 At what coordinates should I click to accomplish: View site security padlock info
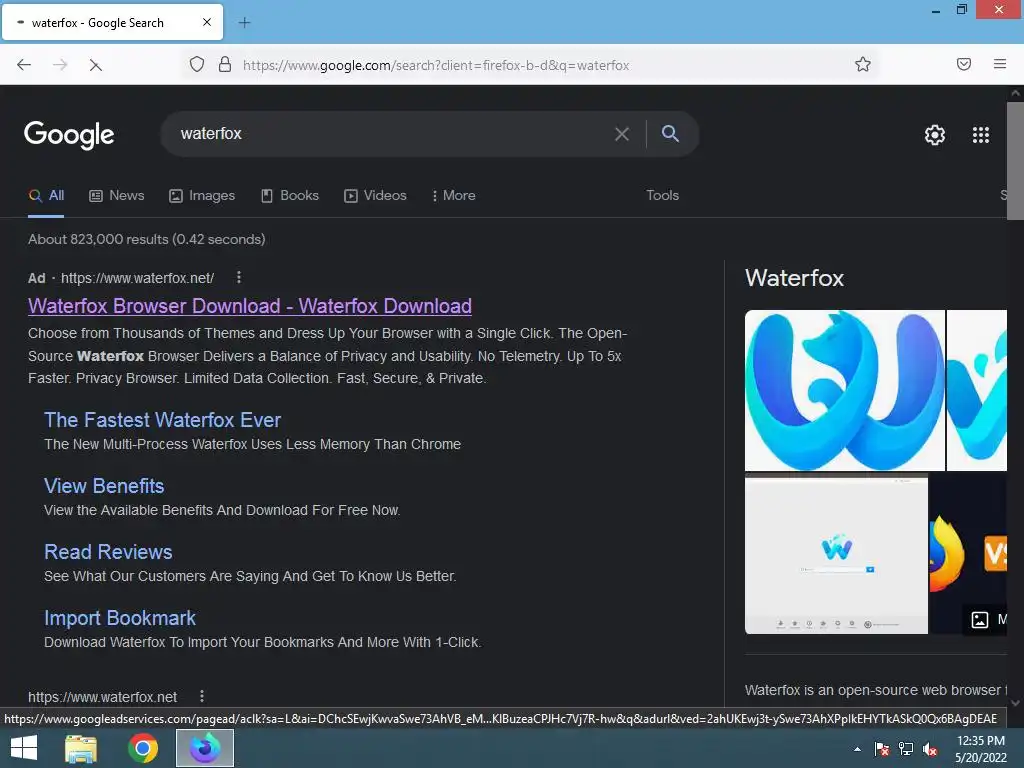225,64
